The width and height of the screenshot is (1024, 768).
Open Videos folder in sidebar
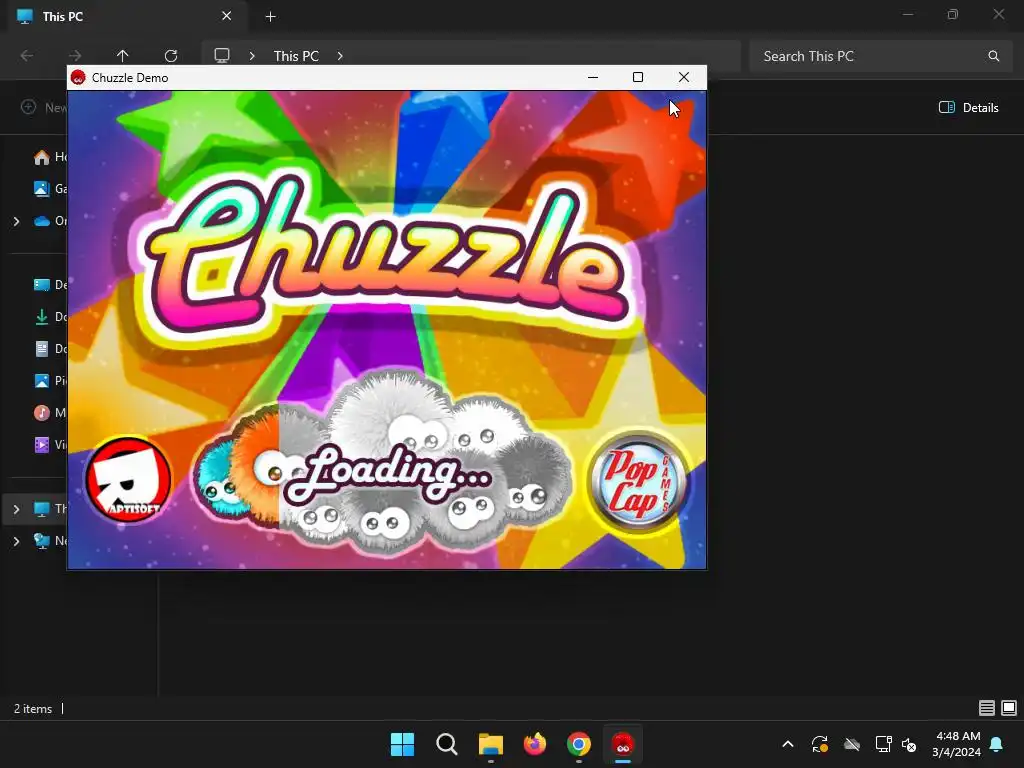(50, 445)
